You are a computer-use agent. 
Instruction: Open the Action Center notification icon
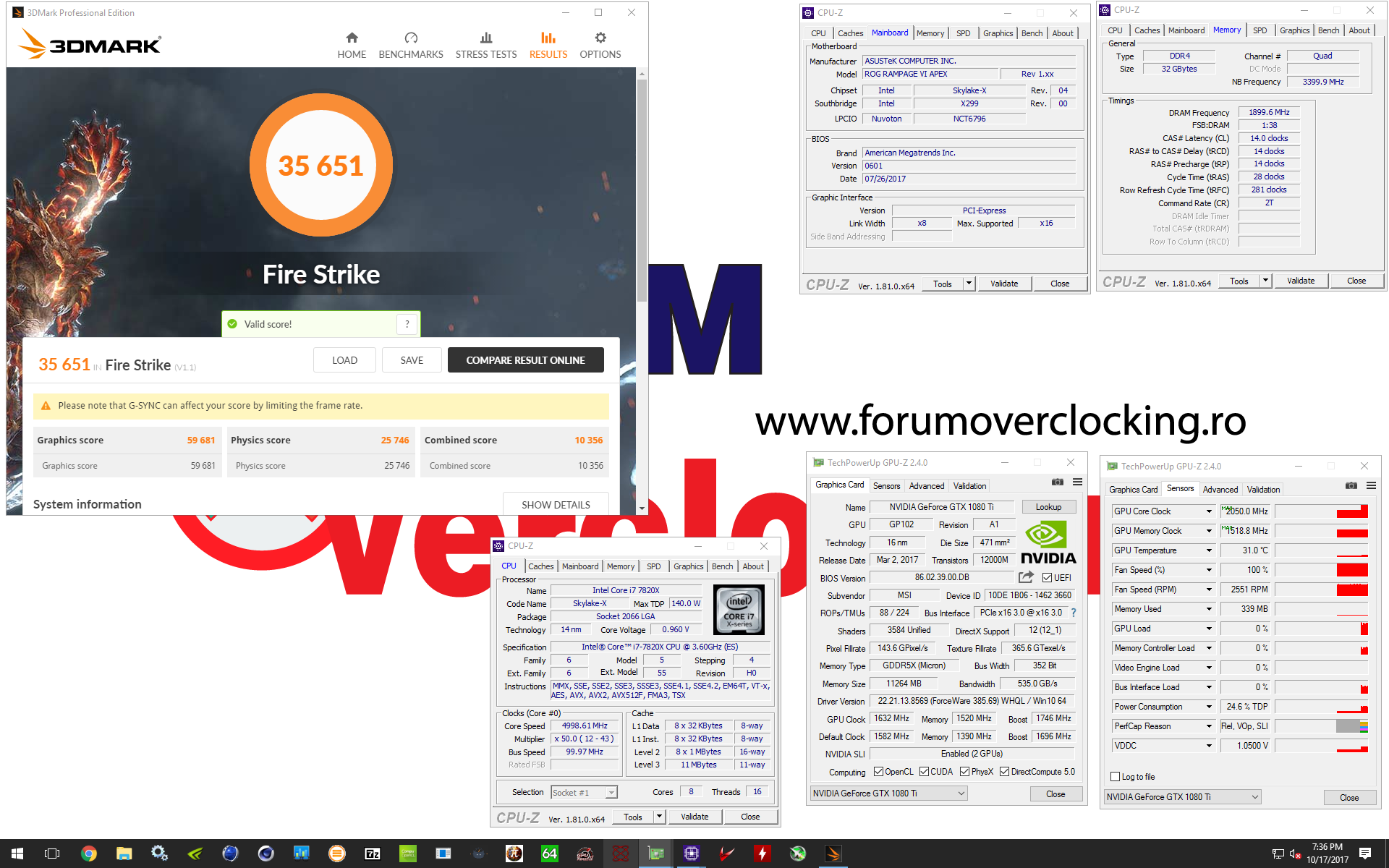point(1365,854)
